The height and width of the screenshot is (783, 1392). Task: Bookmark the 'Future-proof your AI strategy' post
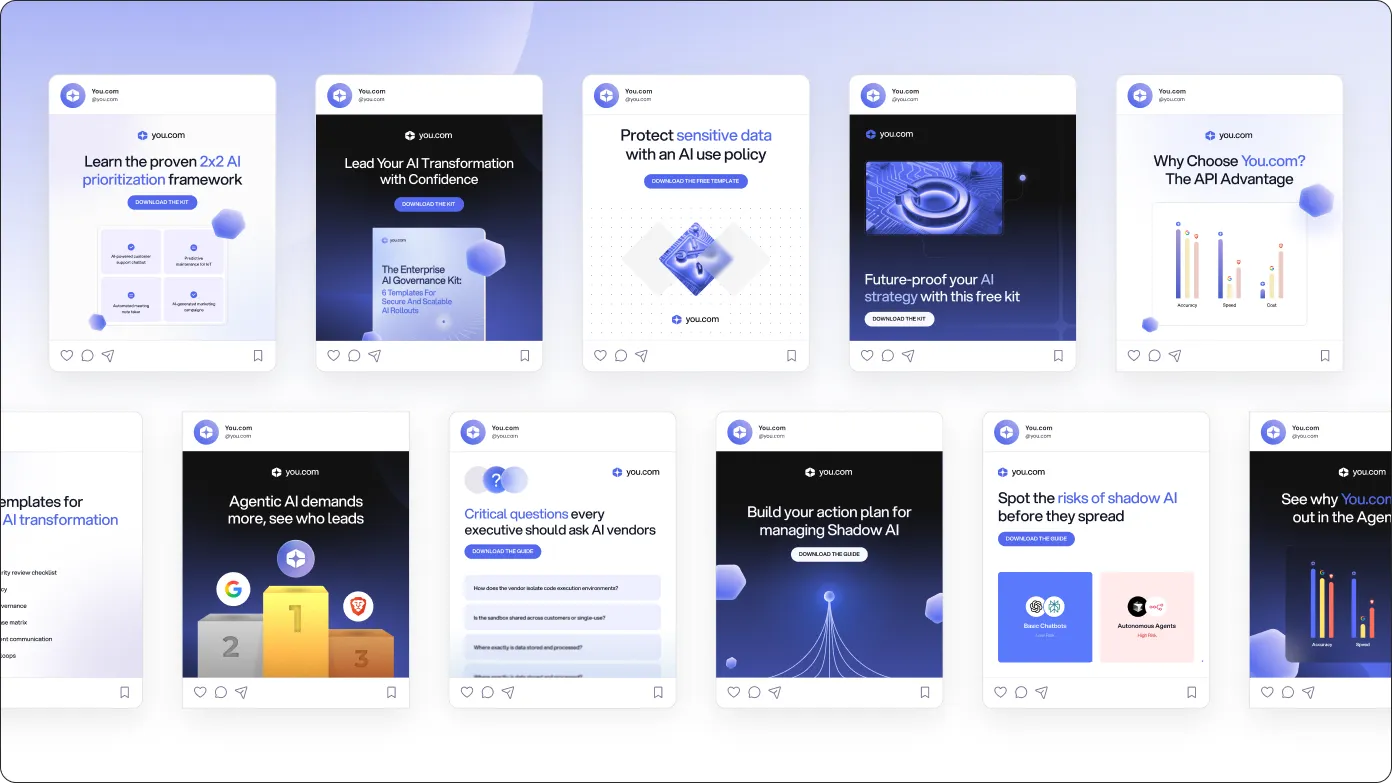click(1058, 355)
